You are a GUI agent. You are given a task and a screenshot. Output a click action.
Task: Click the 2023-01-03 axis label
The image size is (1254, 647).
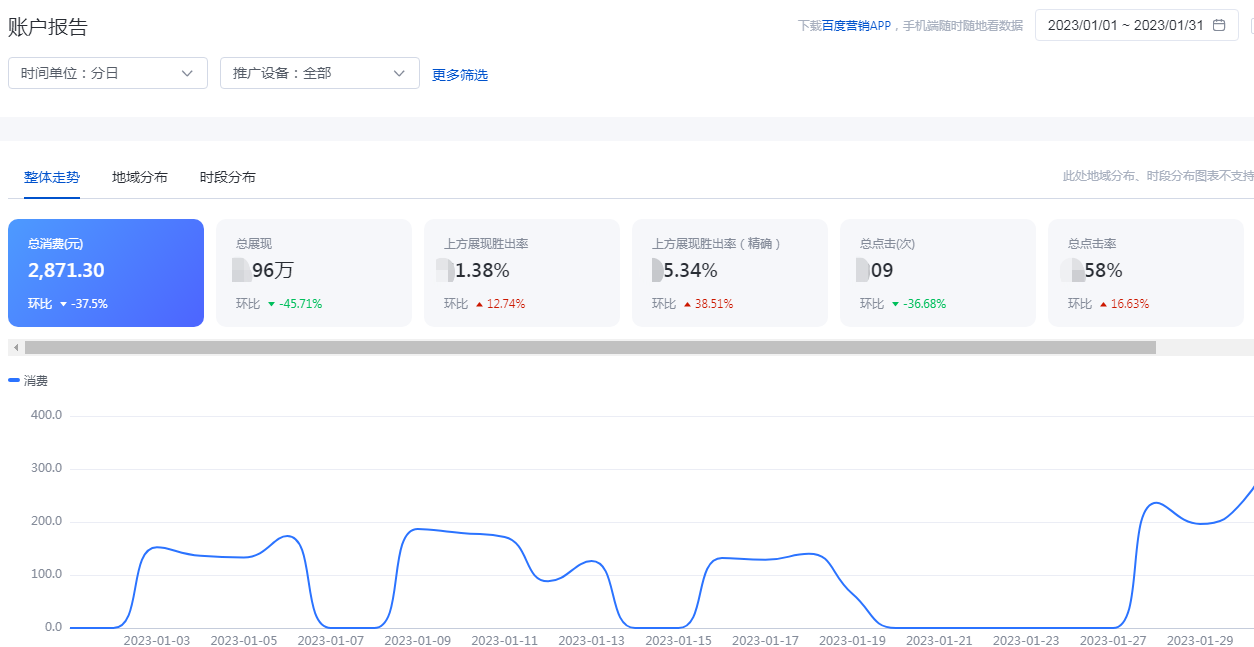point(157,640)
